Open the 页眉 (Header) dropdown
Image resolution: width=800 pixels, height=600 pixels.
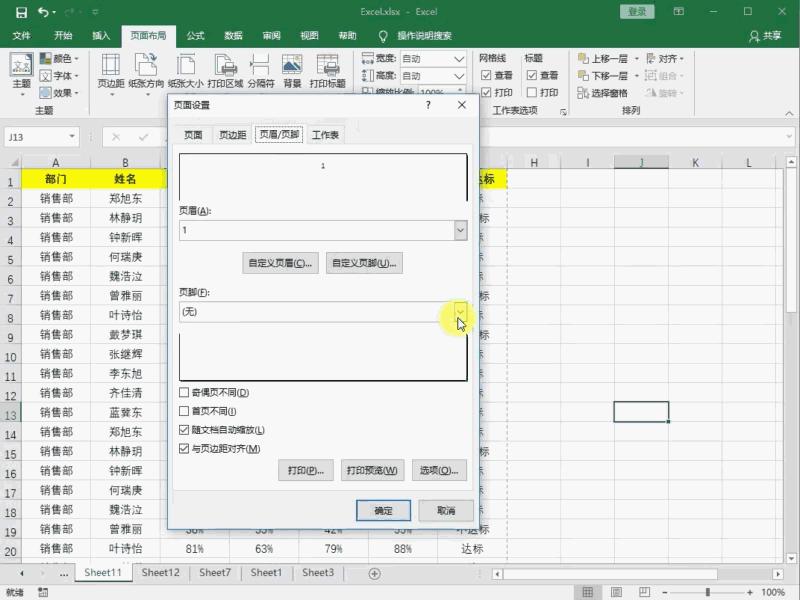point(459,231)
